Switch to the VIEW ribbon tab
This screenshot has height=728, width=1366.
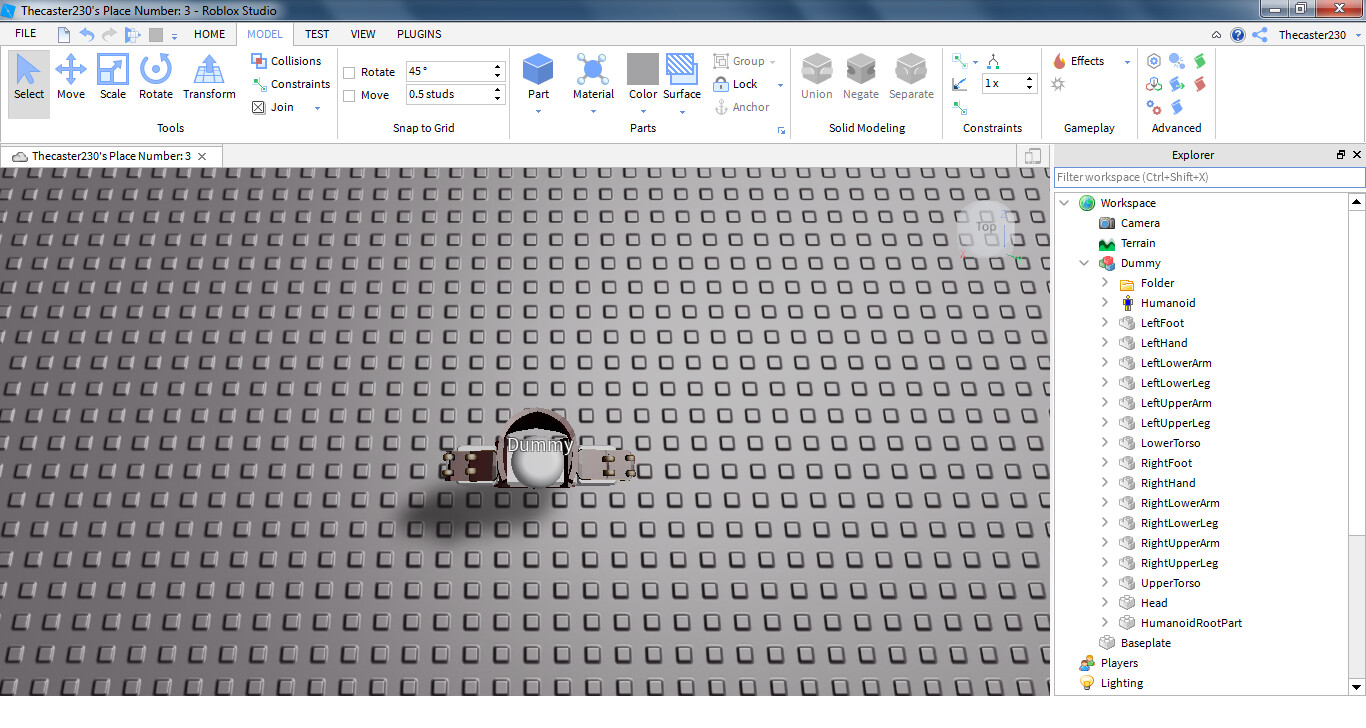tap(363, 34)
